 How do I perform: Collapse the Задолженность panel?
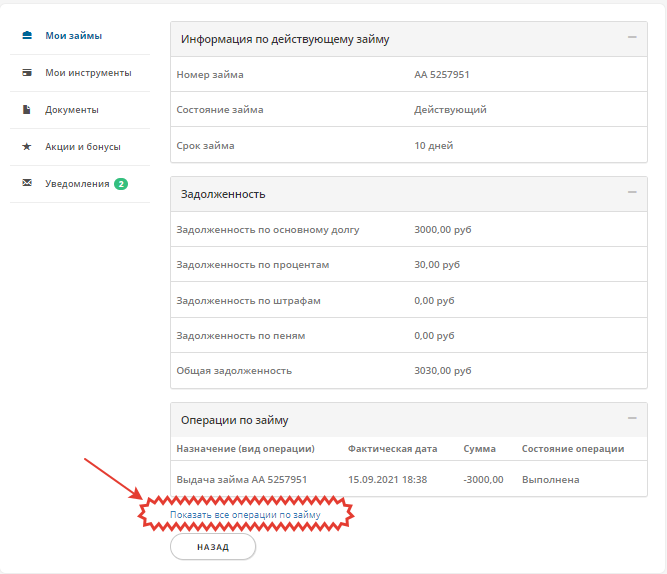pyautogui.click(x=632, y=192)
